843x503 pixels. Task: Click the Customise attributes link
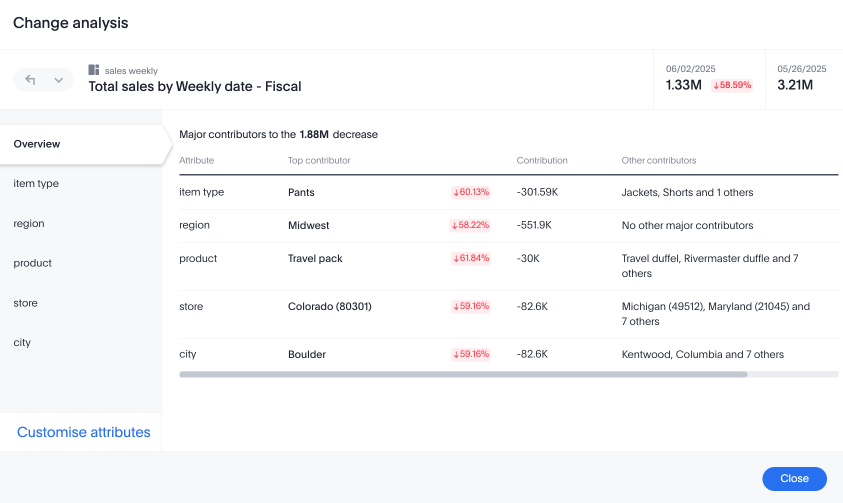coord(84,432)
